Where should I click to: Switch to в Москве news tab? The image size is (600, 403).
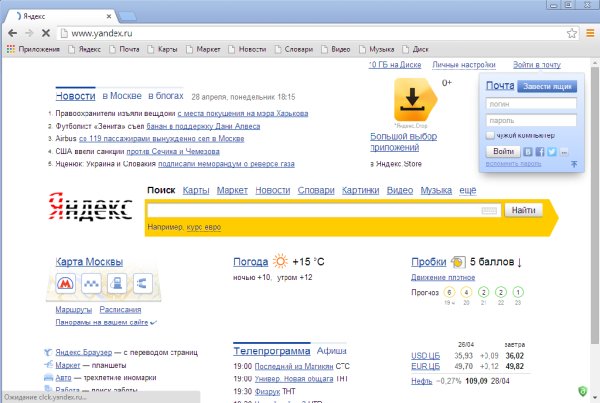click(122, 96)
